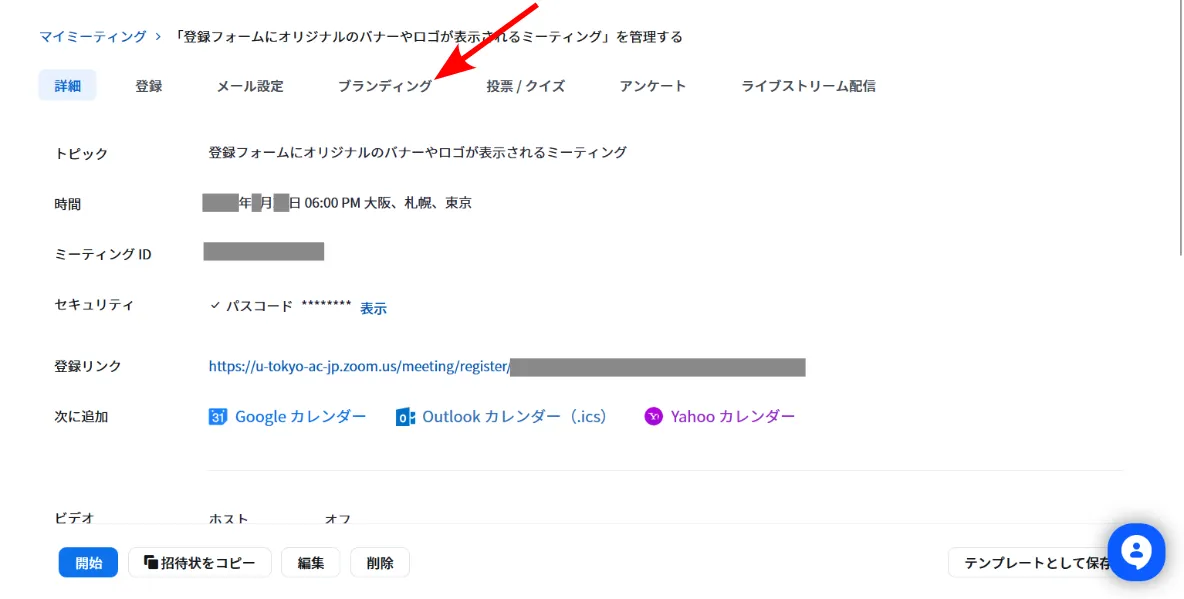Show the passcode via 表示 link
Screen dimensions: 1184x599
373,308
